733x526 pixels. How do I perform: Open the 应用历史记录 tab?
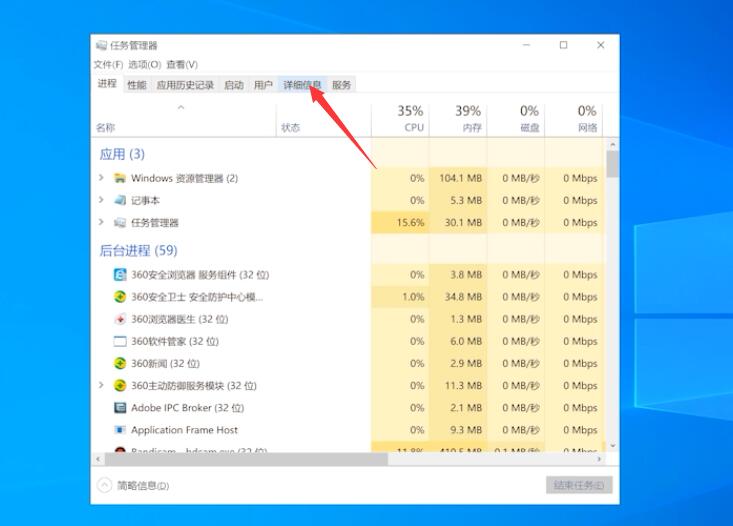point(185,85)
